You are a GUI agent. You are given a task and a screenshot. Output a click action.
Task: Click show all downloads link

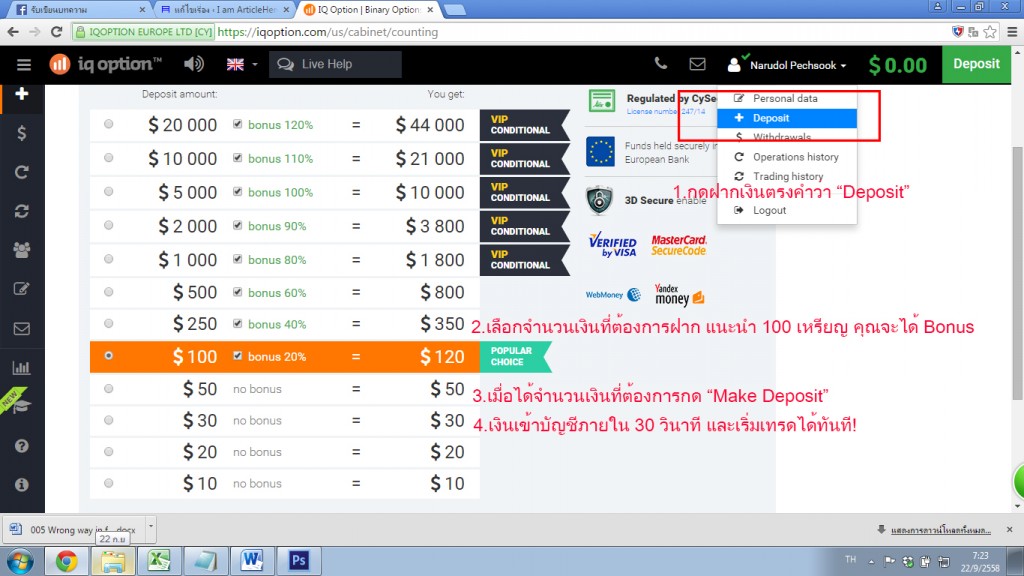[940, 530]
